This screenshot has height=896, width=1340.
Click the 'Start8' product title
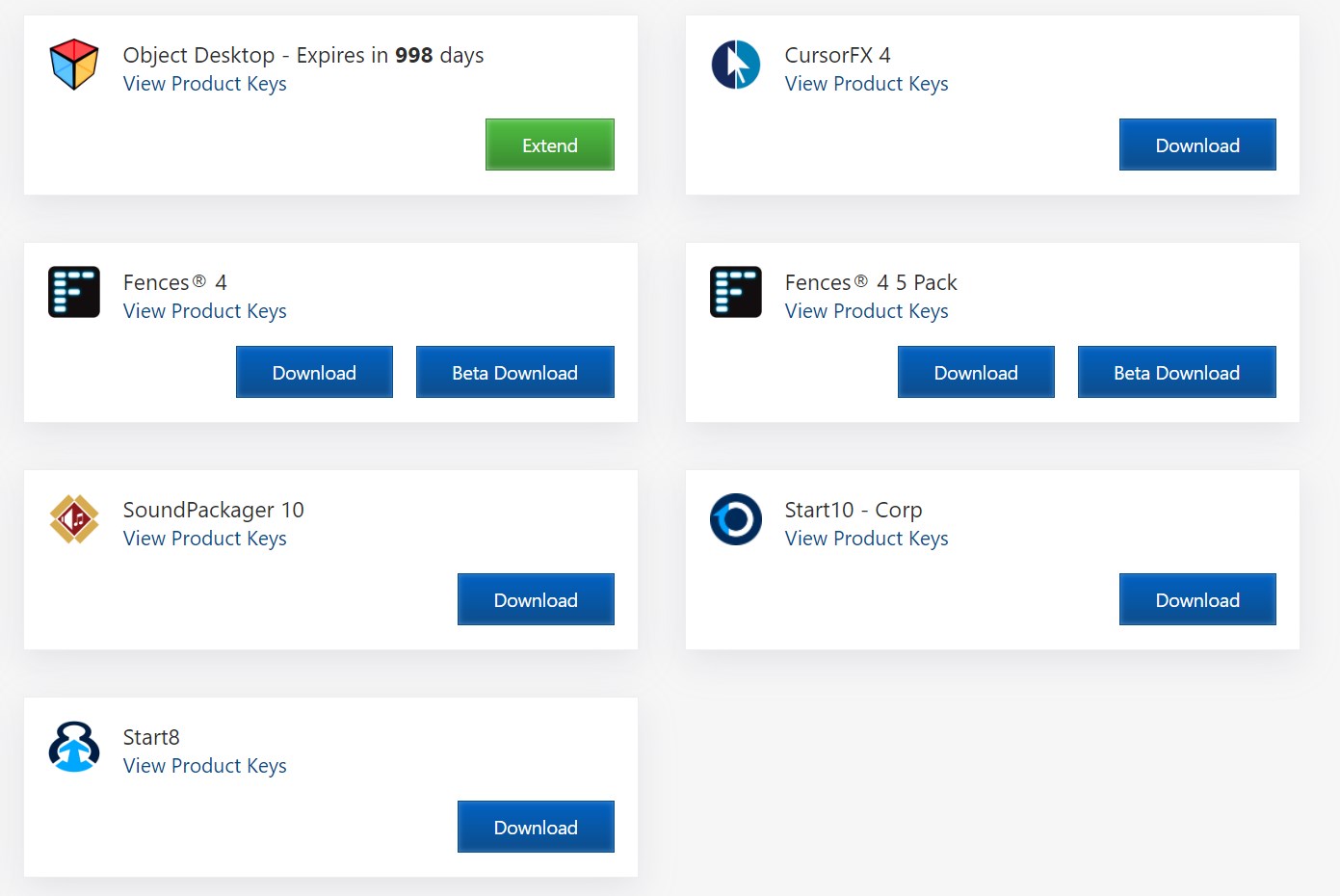[x=151, y=737]
